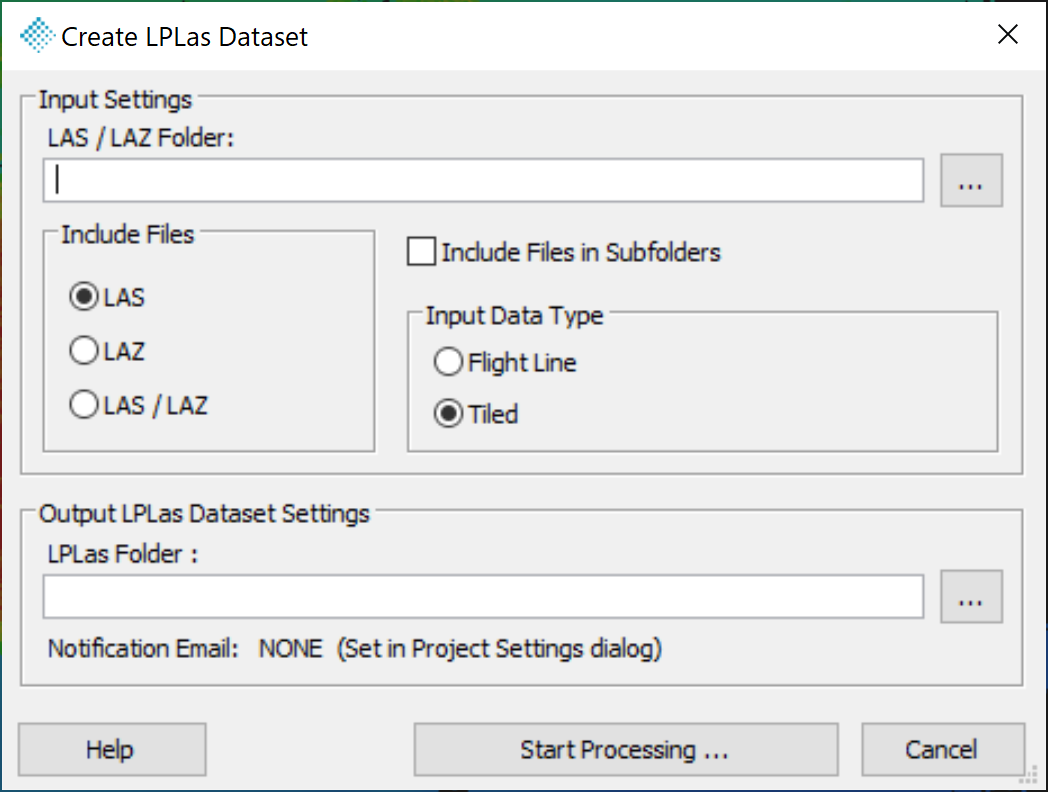Browse for the LAS / LAZ input folder
The height and width of the screenshot is (792, 1048).
pos(971,180)
